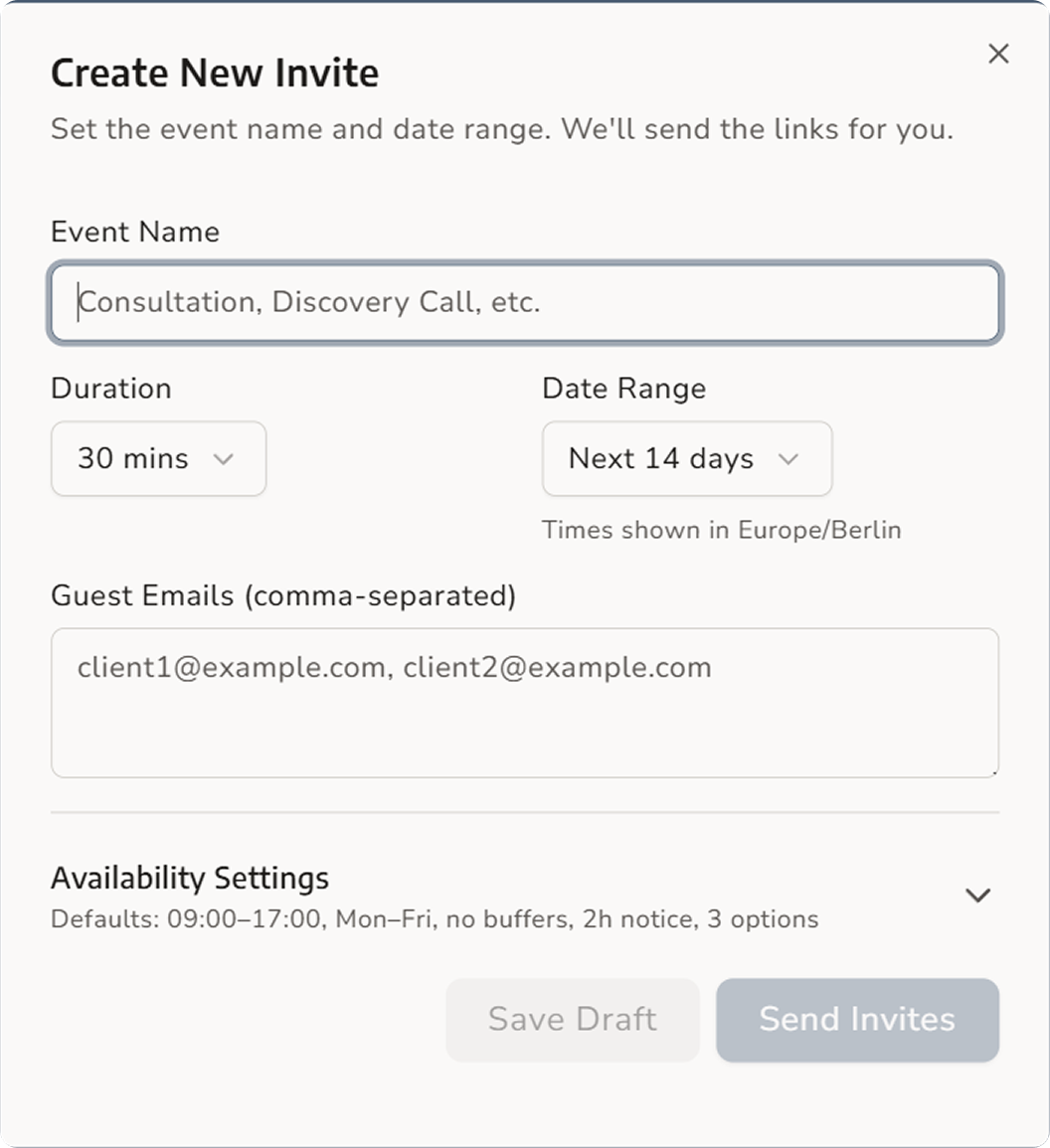The image size is (1050, 1148).
Task: Click the Availability Settings chevron icon
Action: pos(977,895)
